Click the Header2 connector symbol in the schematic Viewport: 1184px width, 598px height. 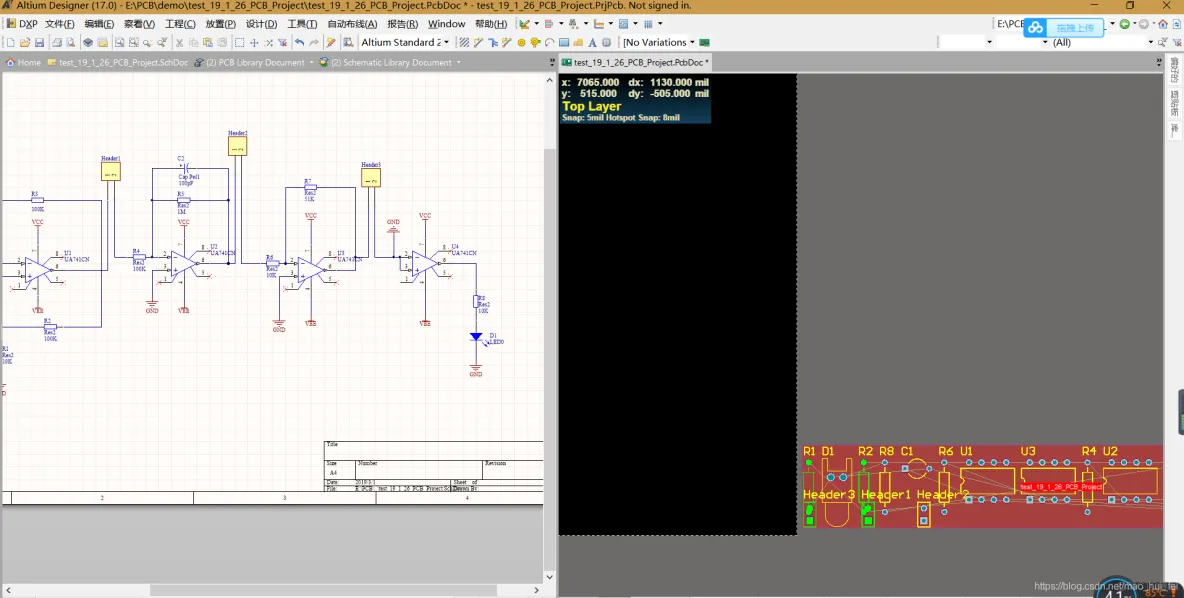point(237,146)
